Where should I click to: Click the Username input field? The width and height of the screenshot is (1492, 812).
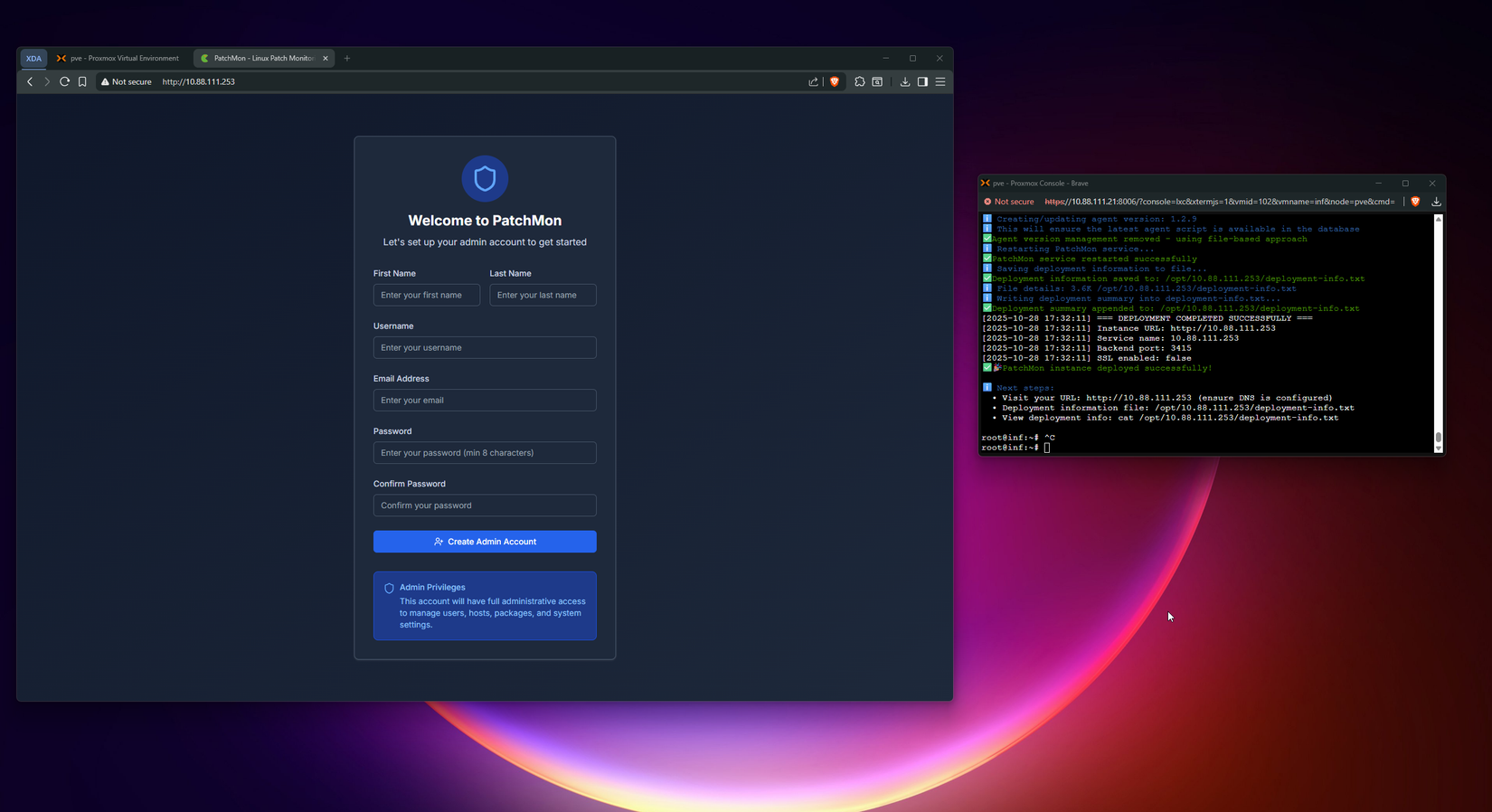pyautogui.click(x=485, y=347)
